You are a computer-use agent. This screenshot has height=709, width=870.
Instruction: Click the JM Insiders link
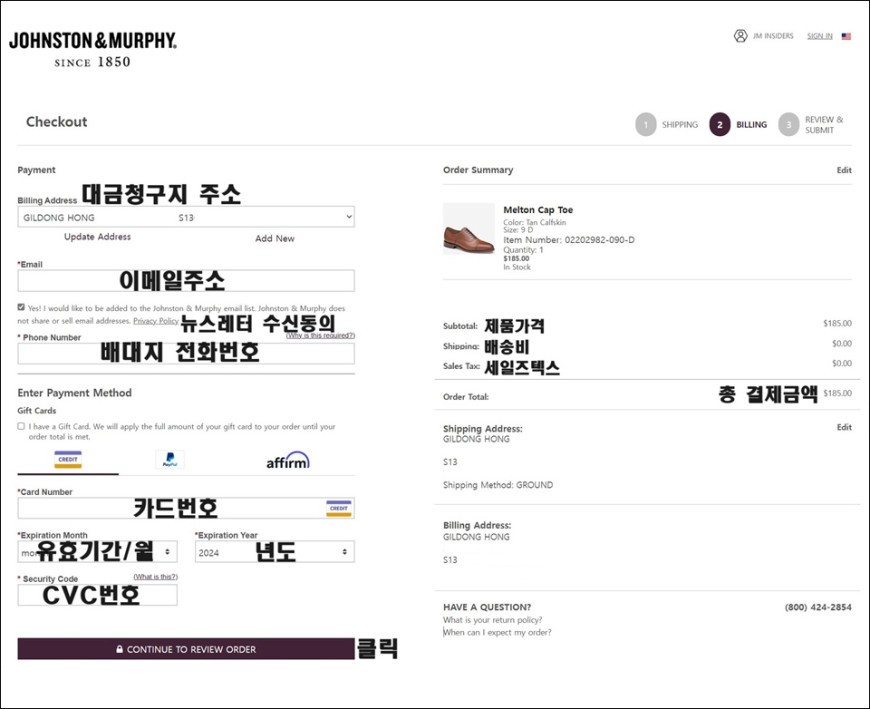[x=773, y=36]
